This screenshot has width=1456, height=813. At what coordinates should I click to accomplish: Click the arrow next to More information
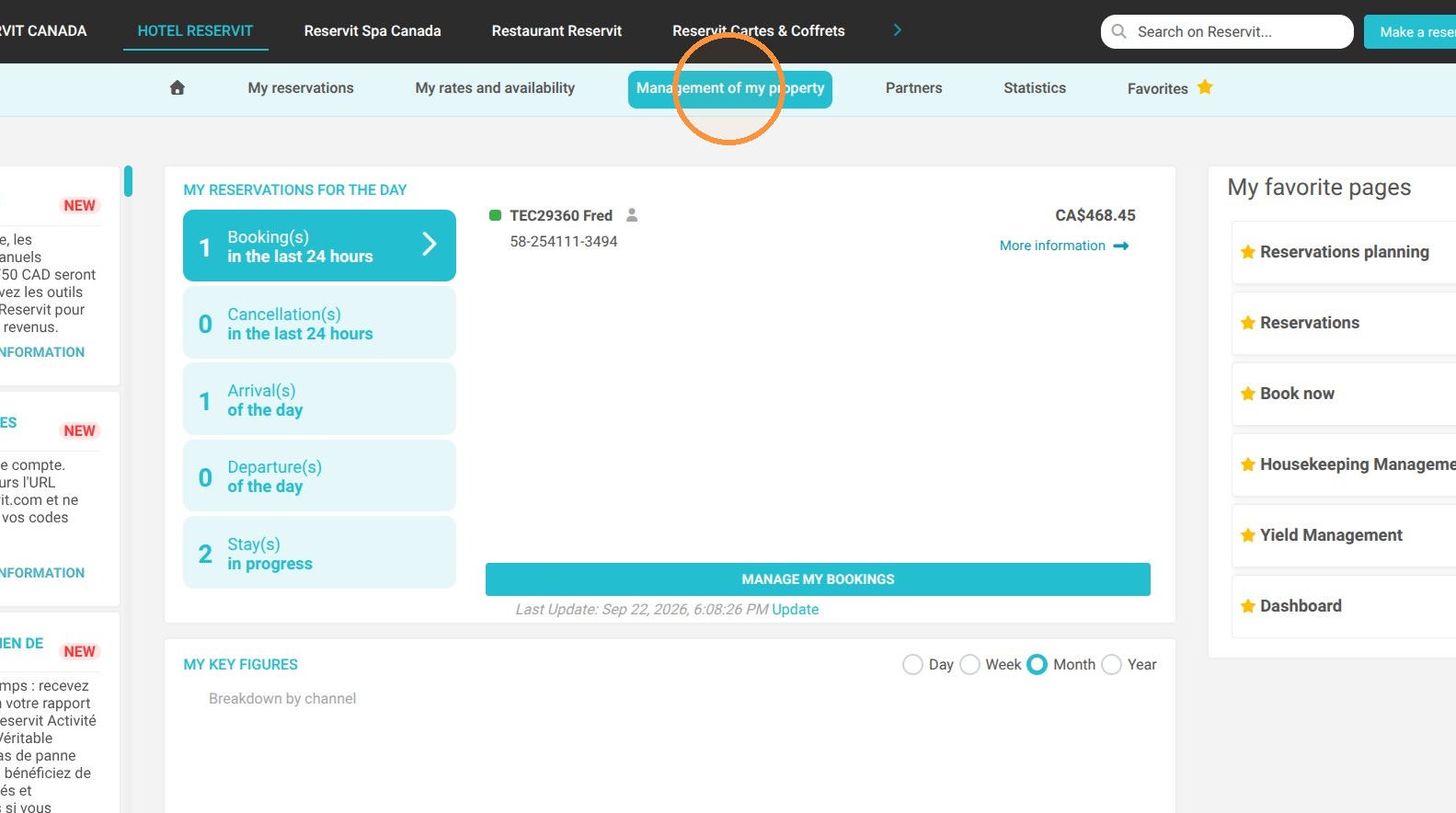pos(1120,246)
